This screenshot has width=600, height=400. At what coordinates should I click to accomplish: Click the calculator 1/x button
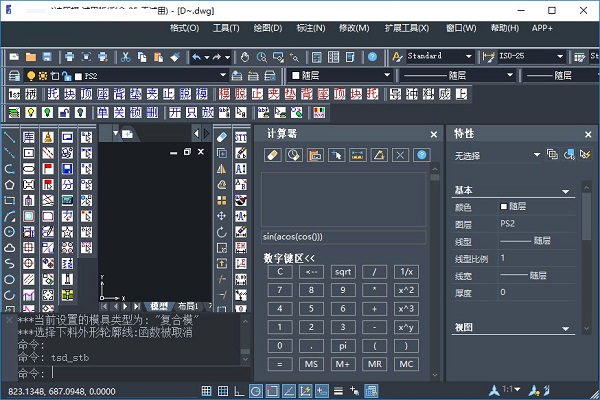point(406,272)
